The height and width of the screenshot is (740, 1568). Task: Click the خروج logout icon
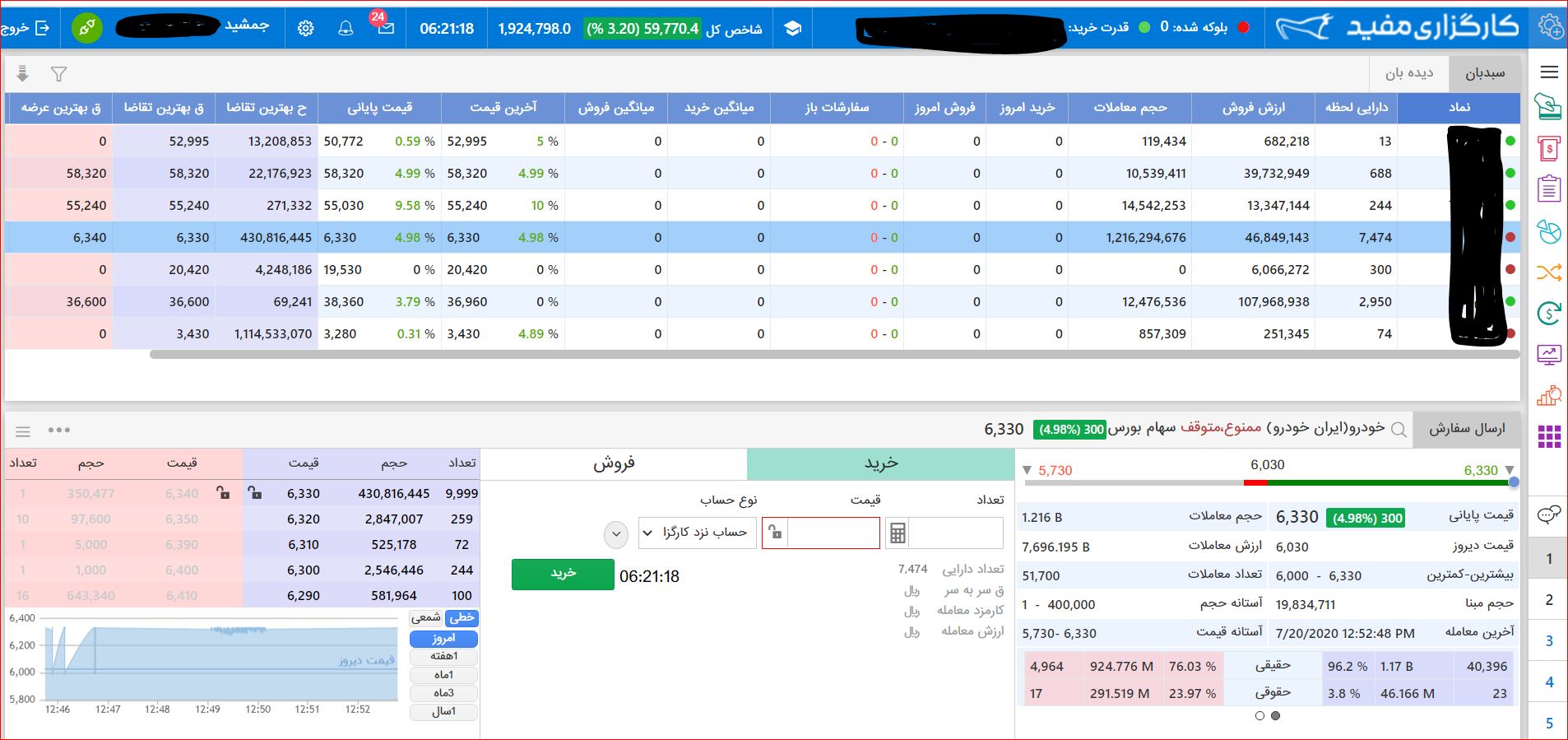[x=42, y=28]
